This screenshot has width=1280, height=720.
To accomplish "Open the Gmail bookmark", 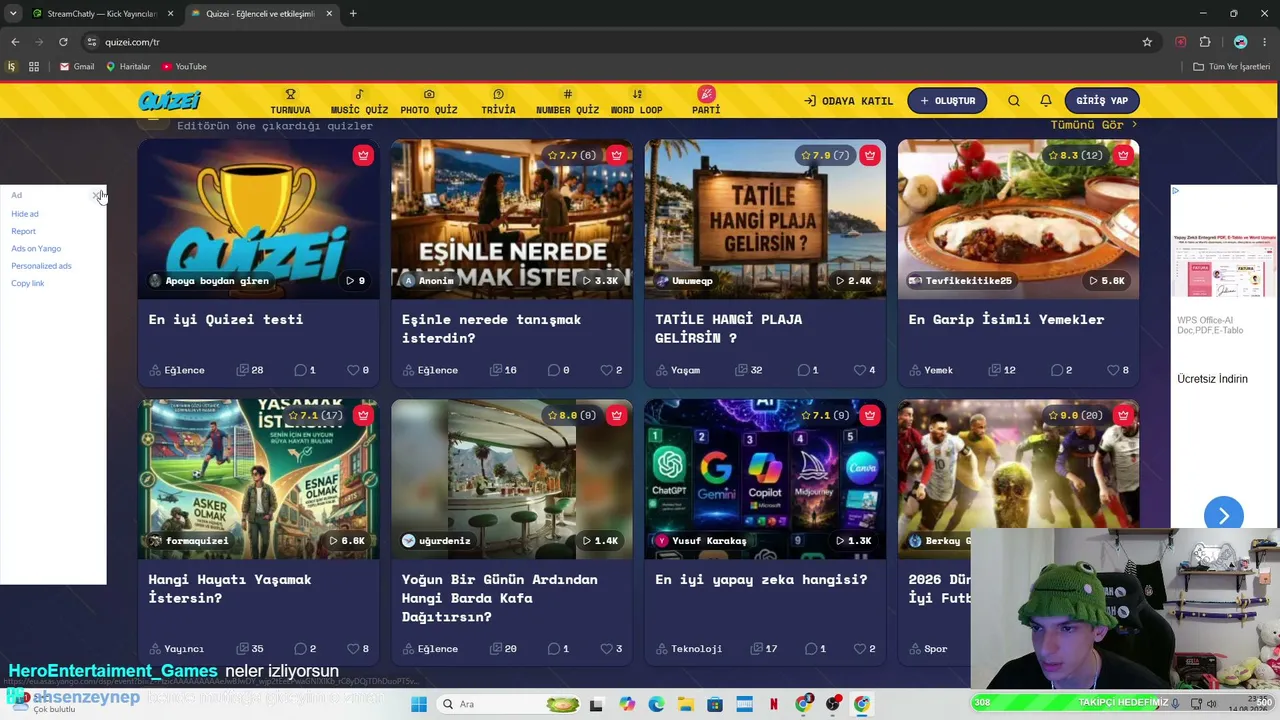I will point(77,67).
